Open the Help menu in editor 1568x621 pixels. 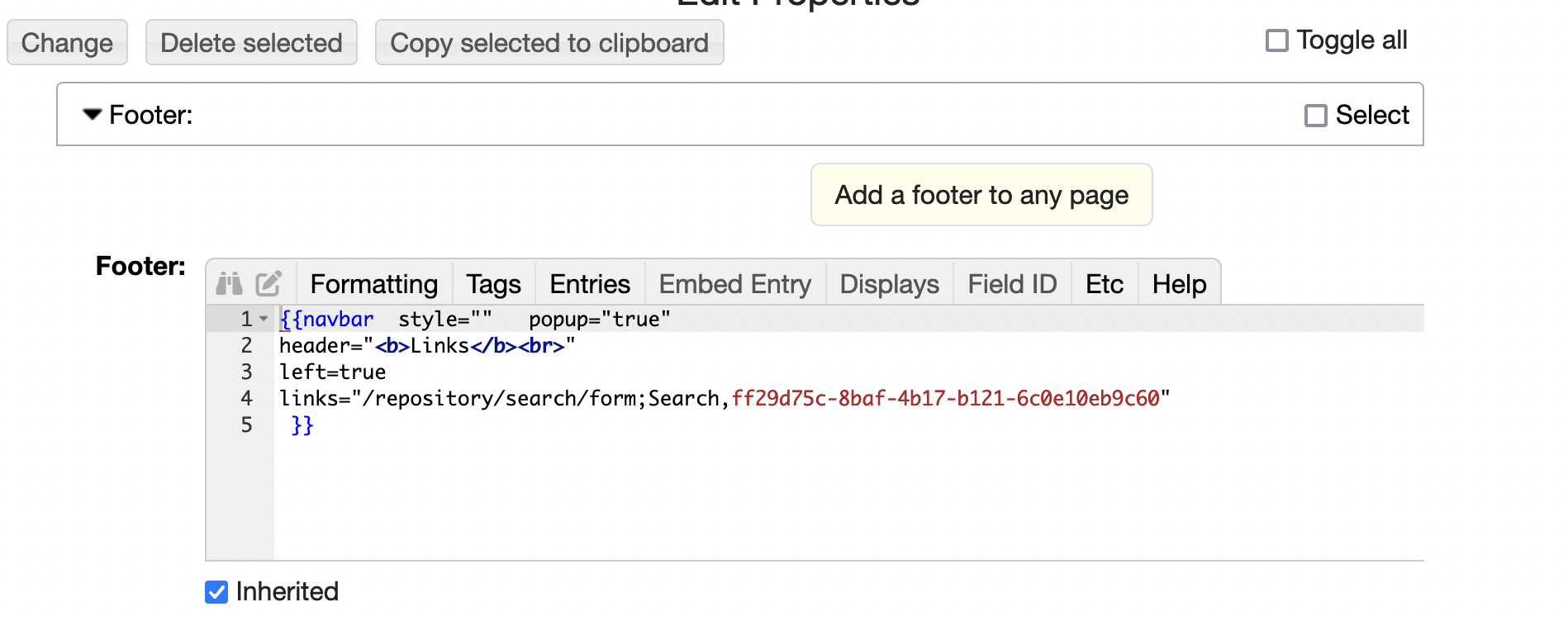pos(1179,284)
